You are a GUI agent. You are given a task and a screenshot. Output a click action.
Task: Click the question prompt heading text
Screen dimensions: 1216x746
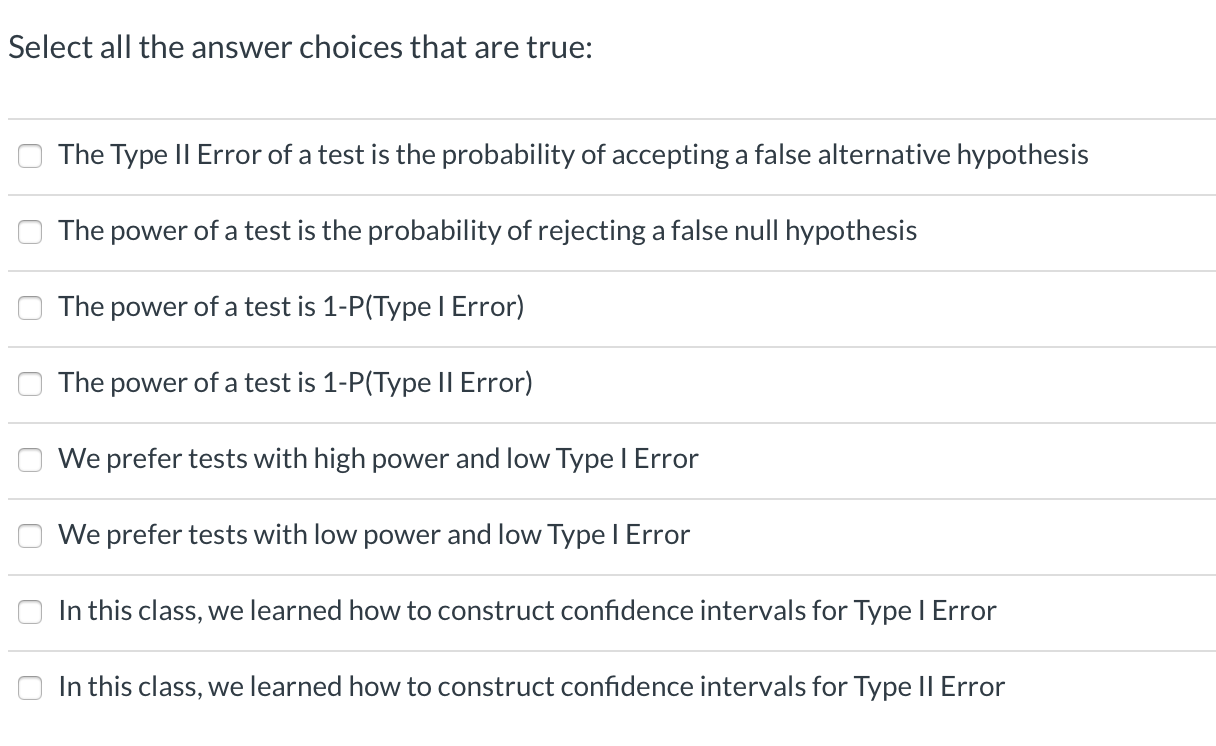point(300,47)
